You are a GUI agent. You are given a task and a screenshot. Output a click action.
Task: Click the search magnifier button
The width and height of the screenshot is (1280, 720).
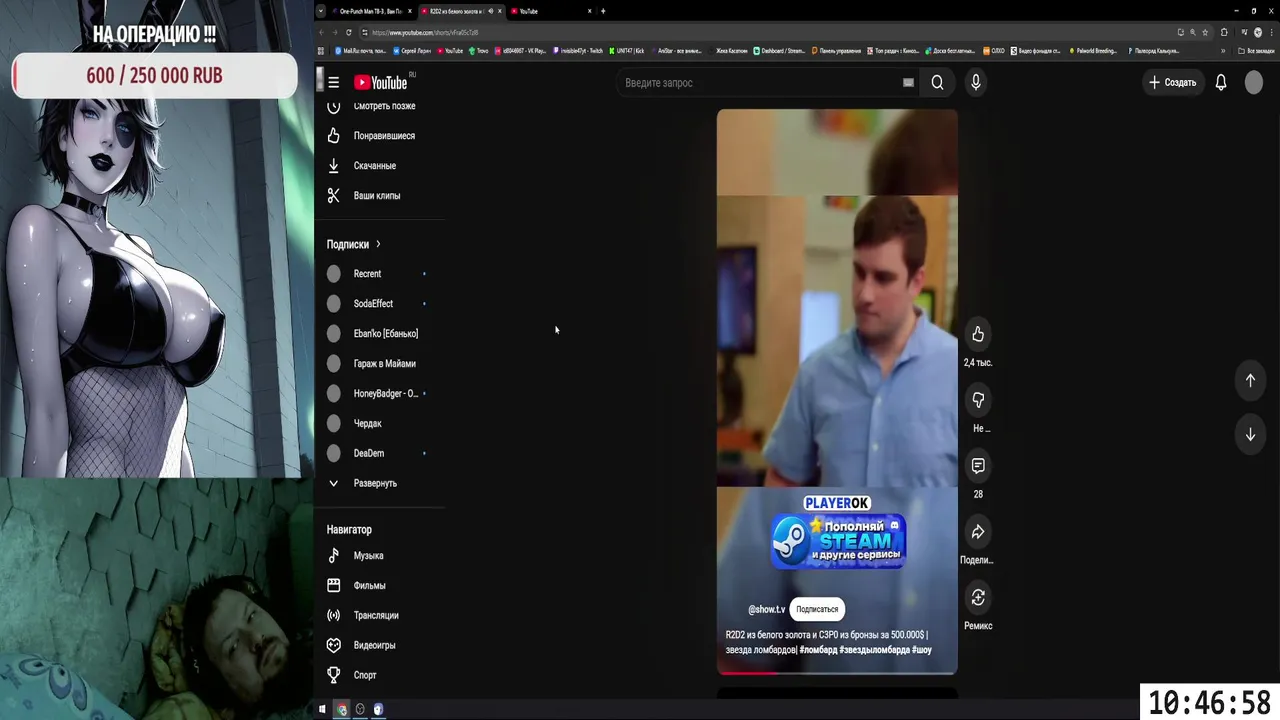pyautogui.click(x=937, y=83)
